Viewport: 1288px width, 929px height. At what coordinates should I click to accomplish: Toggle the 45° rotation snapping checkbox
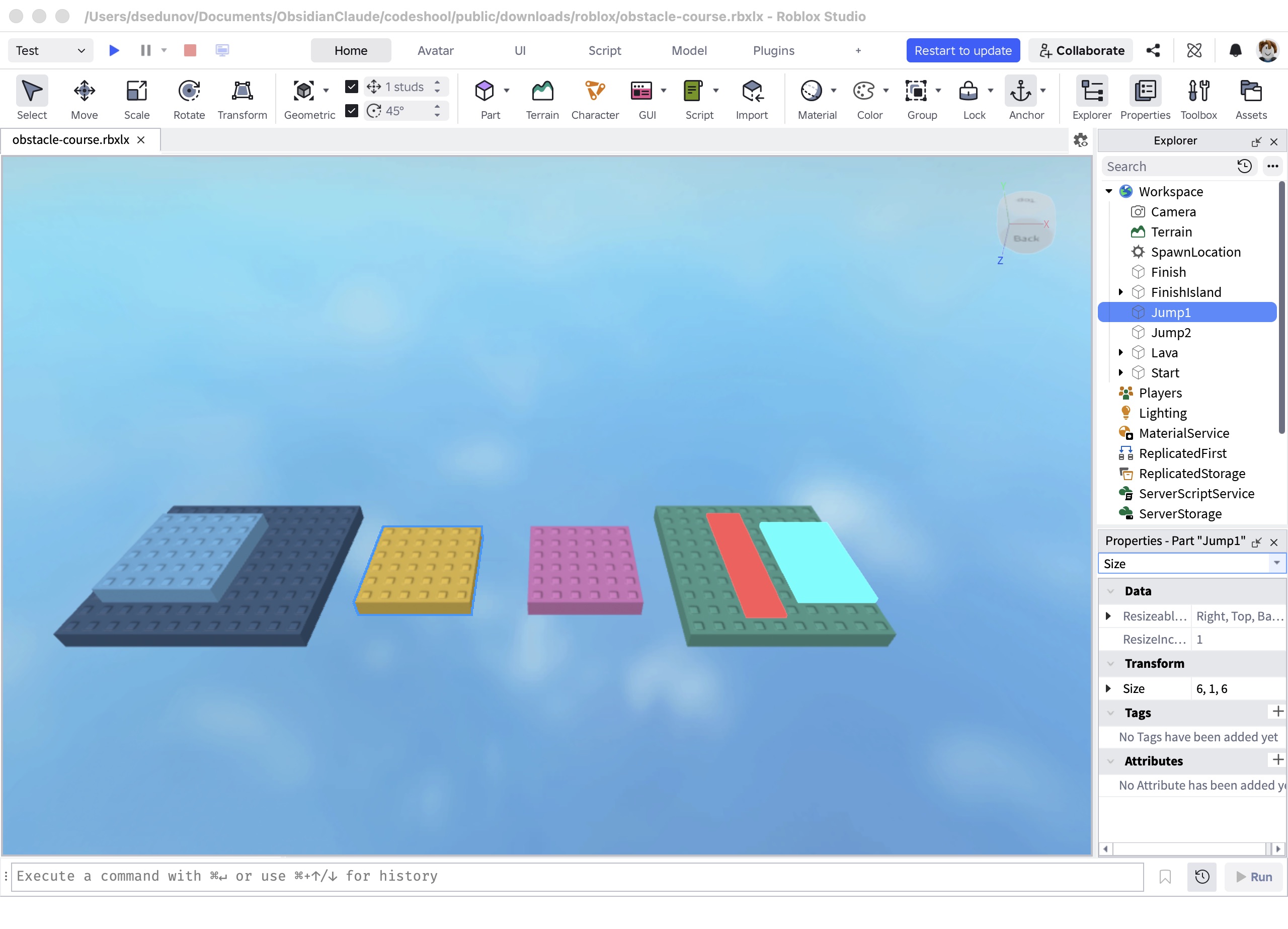pyautogui.click(x=352, y=110)
